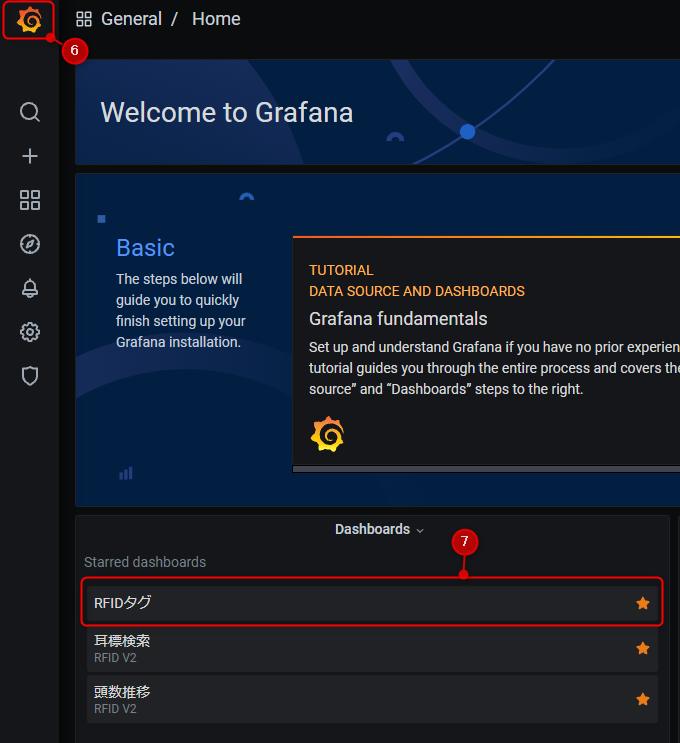Unstar the RFIDタグ dashboard

tap(643, 603)
